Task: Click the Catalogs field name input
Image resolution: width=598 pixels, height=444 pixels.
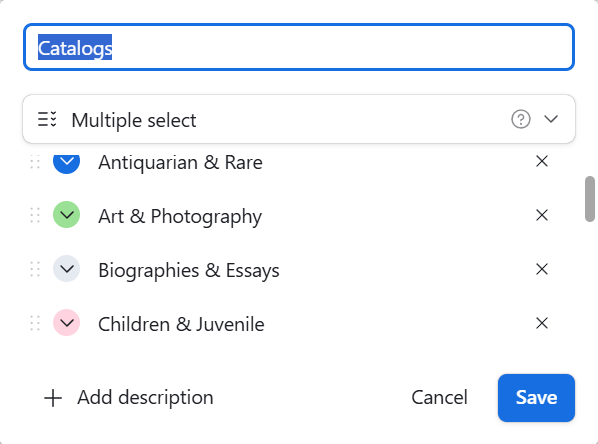Action: [299, 47]
